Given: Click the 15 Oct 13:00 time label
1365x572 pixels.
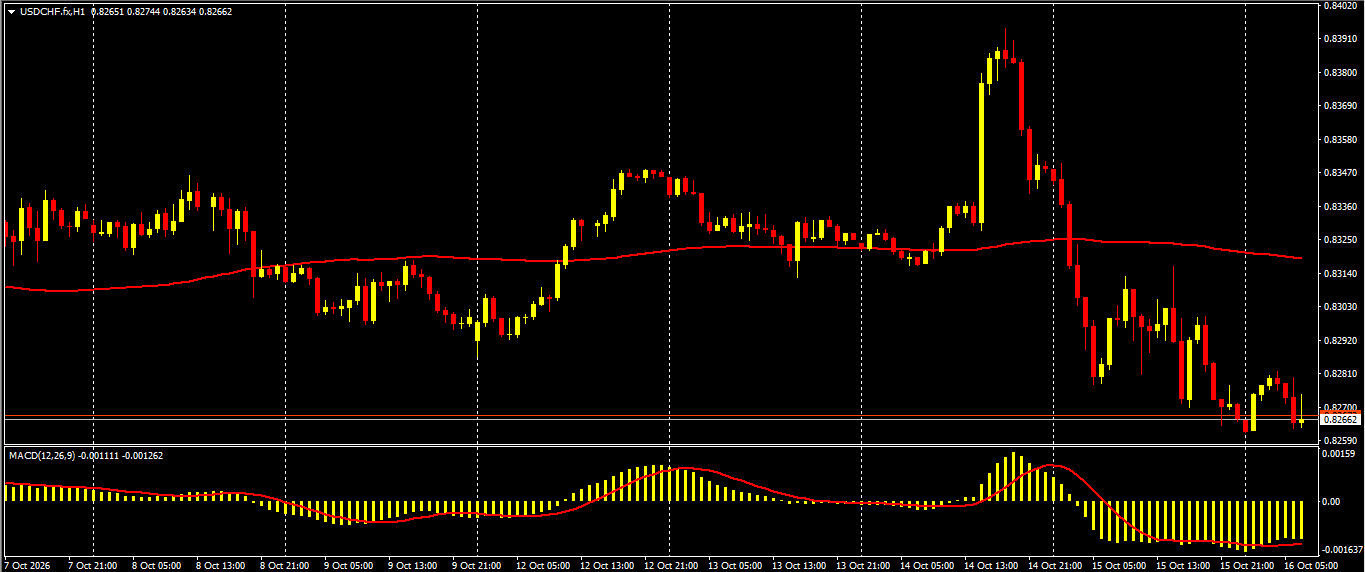Looking at the screenshot, I should pos(1183,566).
